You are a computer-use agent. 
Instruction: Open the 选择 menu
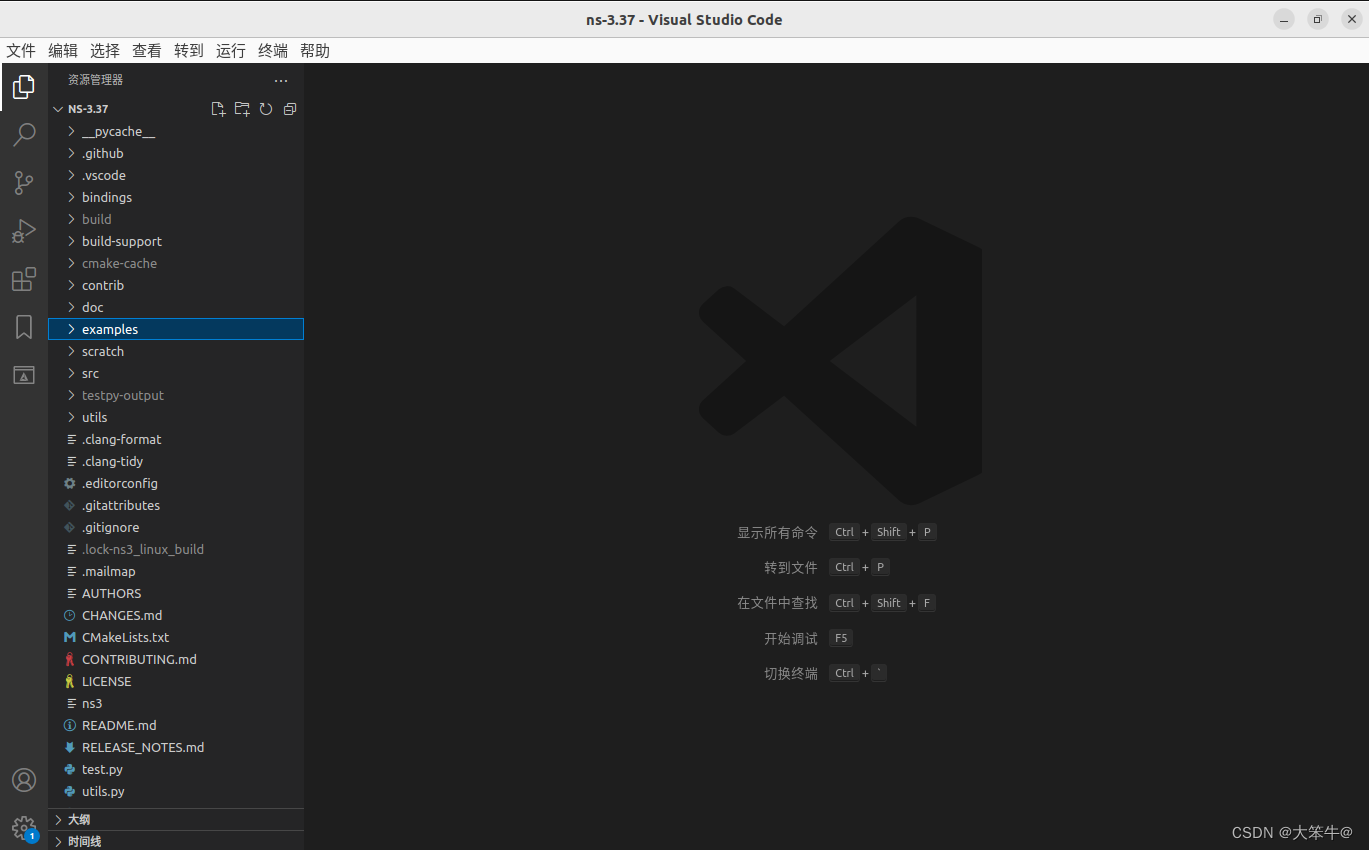105,51
